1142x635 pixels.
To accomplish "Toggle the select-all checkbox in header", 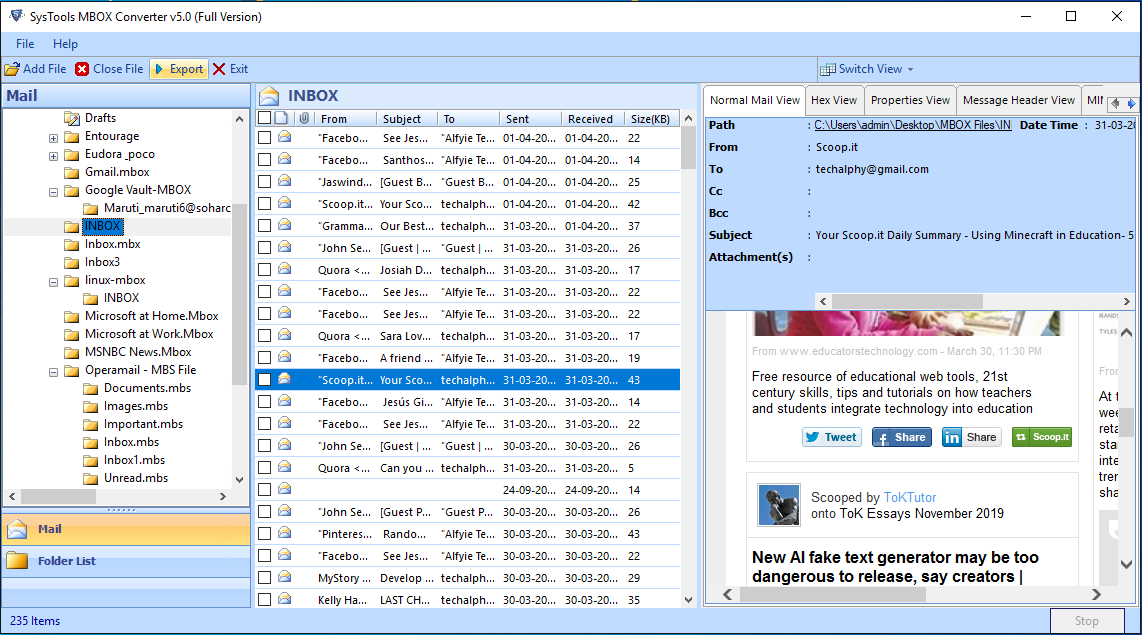I will pos(265,118).
